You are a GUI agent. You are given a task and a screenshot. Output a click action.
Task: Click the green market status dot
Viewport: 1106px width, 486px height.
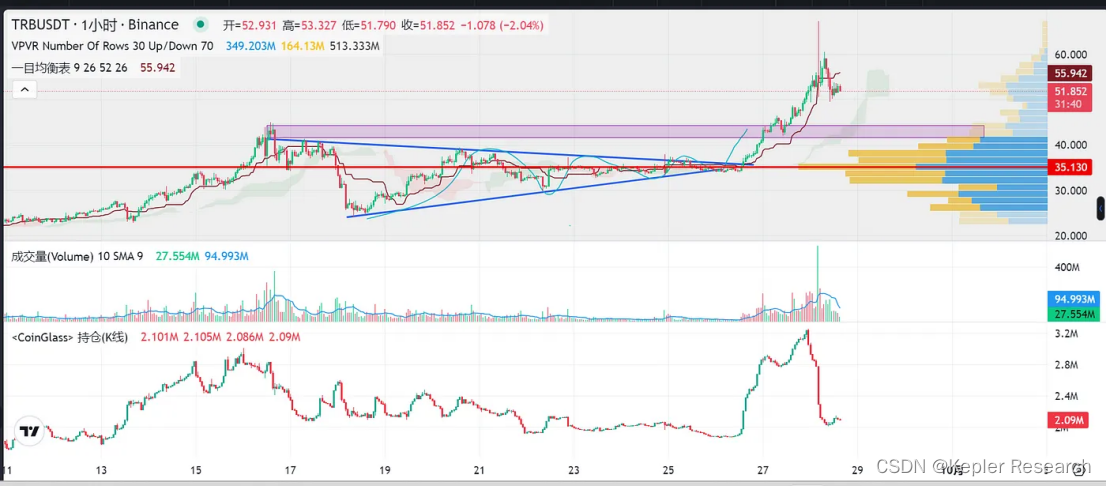pyautogui.click(x=200, y=25)
